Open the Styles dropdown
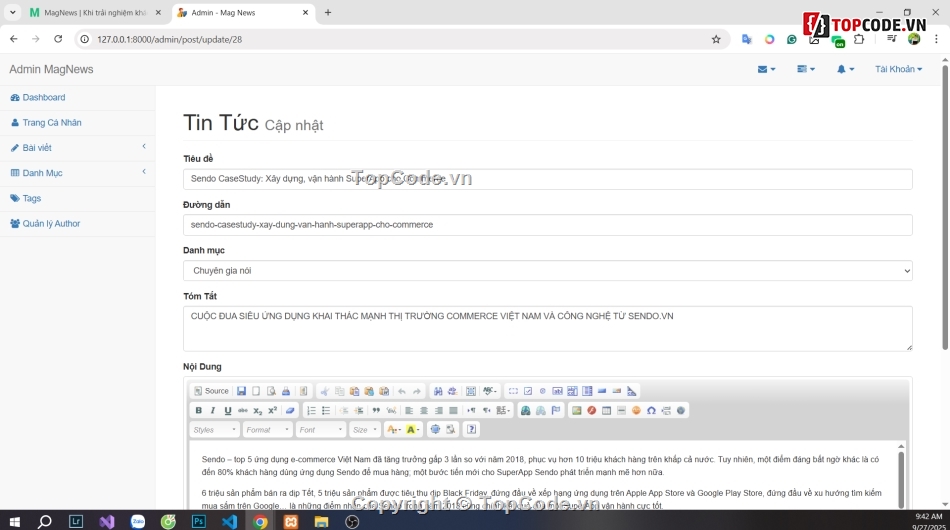 (214, 429)
